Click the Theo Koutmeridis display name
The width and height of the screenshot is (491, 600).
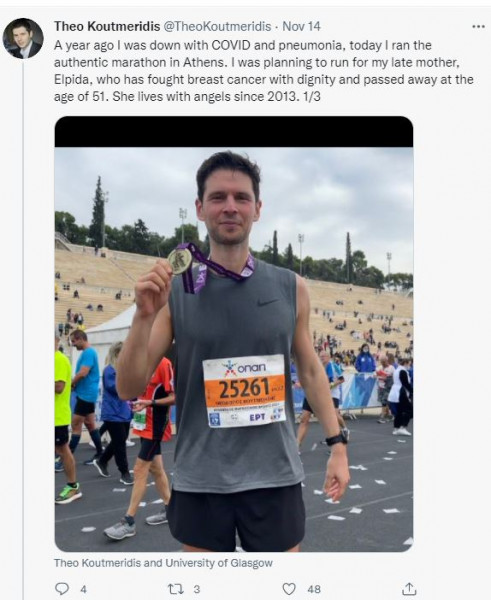tap(107, 26)
